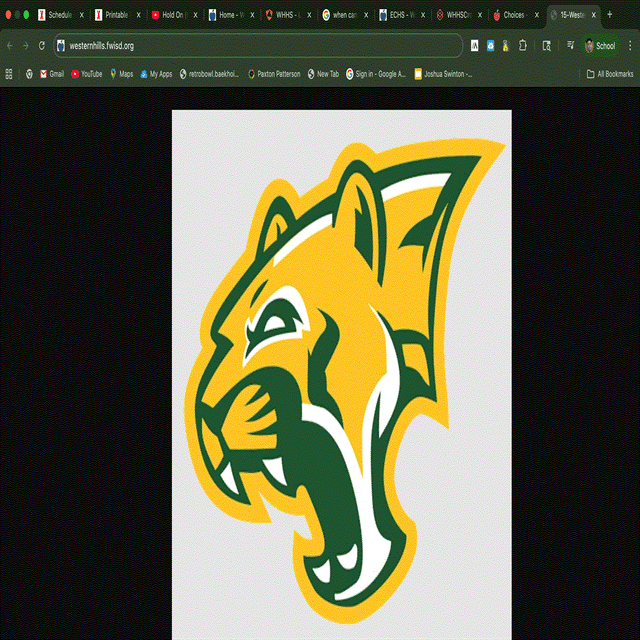Open the YouTube bookmark

pos(86,74)
